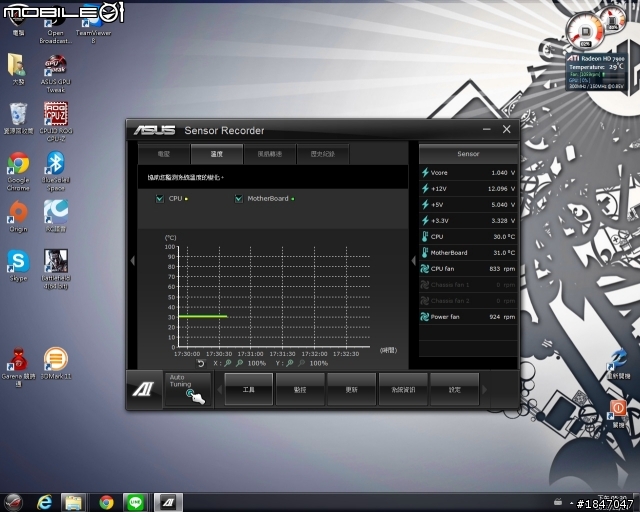Image resolution: width=640 pixels, height=512 pixels.
Task: Reset the graph zoom with undo arrow
Action: click(201, 363)
